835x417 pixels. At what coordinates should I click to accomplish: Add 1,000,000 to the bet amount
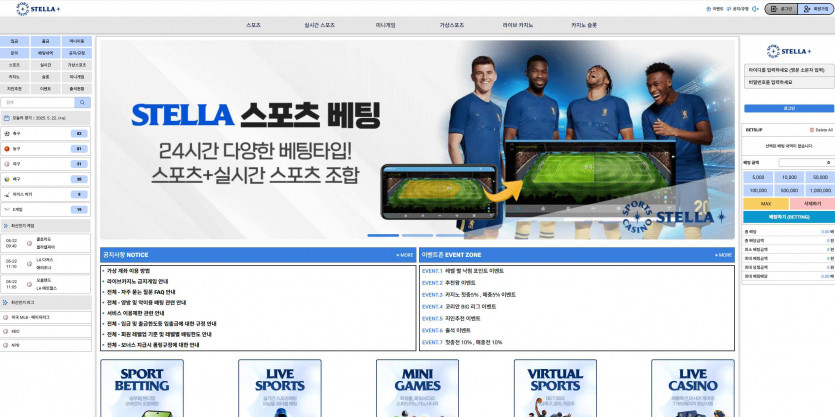point(820,190)
